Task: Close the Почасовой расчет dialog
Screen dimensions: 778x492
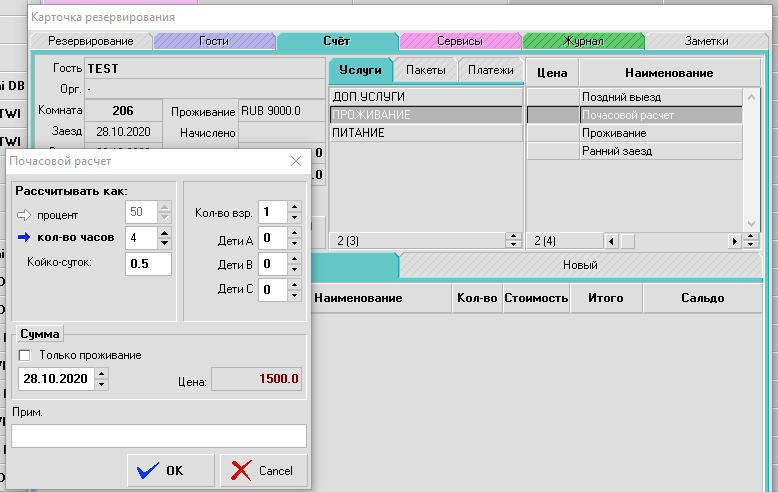Action: coord(295,161)
